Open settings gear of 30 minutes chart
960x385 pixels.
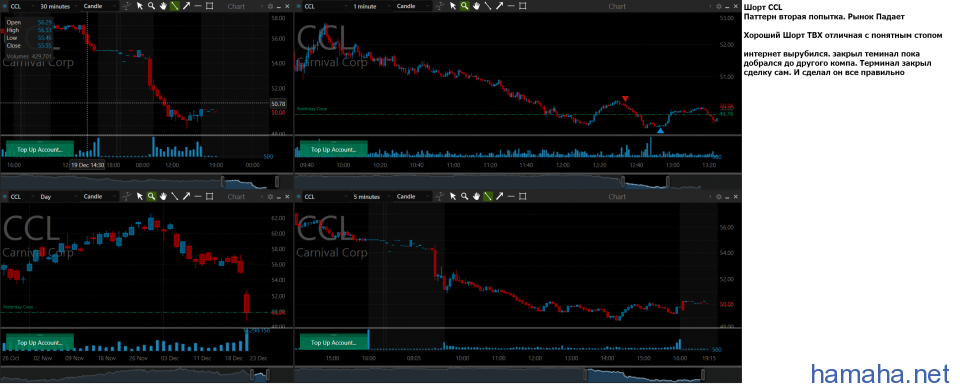270,6
